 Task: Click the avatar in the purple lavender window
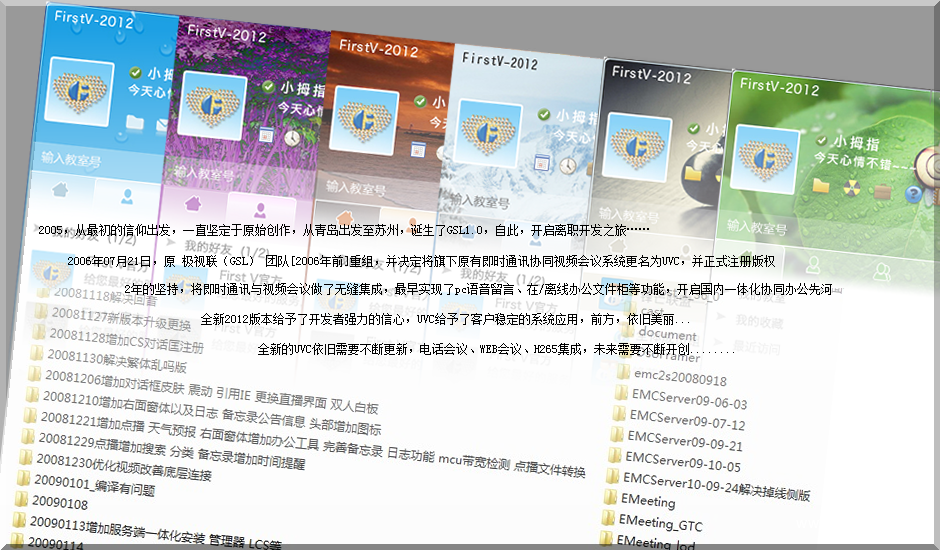[x=212, y=106]
